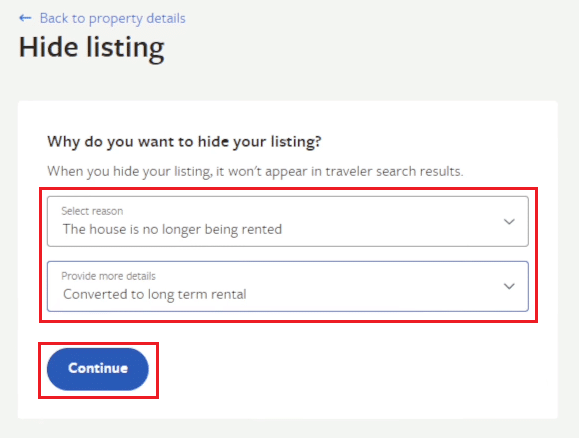Click the 'Select reason' field label
Viewport: 579px width, 438px height.
point(92,211)
